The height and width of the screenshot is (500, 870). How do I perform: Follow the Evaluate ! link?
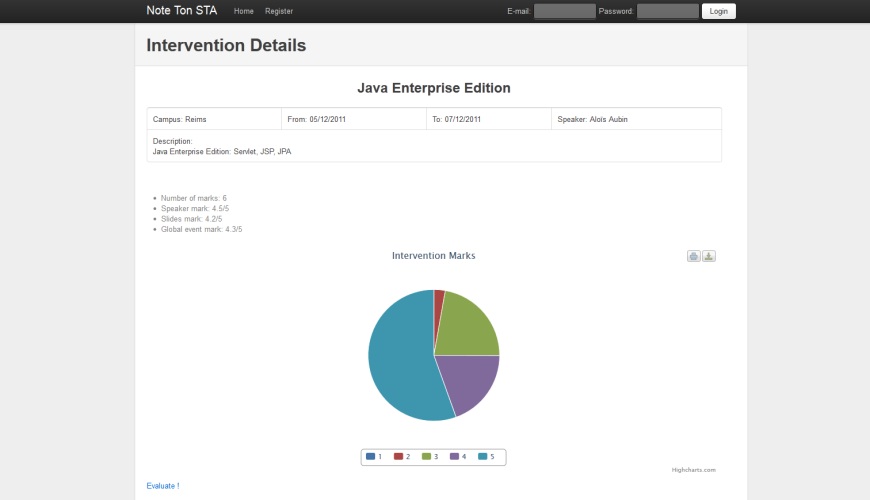click(163, 486)
